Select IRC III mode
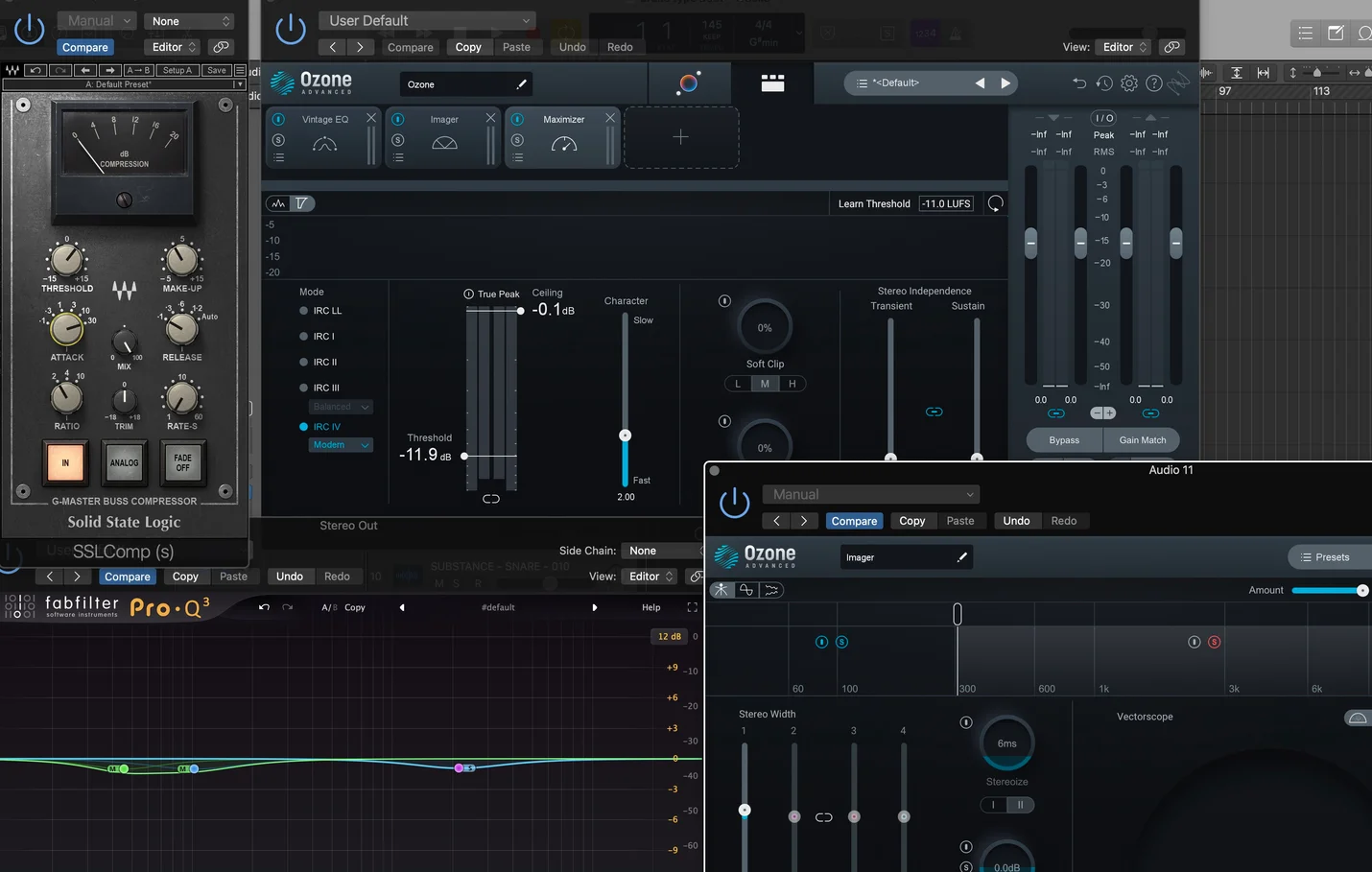The image size is (1372, 872). (x=319, y=389)
